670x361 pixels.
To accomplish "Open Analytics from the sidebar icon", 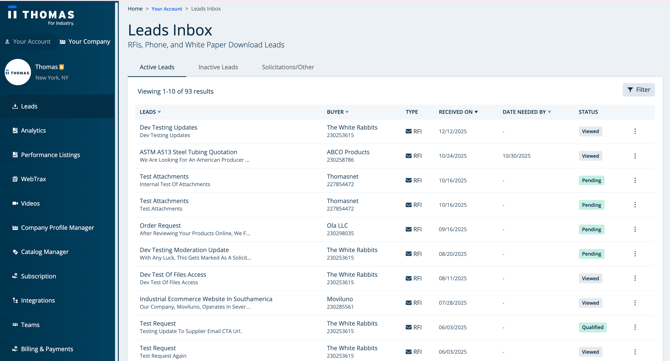I will (15, 131).
